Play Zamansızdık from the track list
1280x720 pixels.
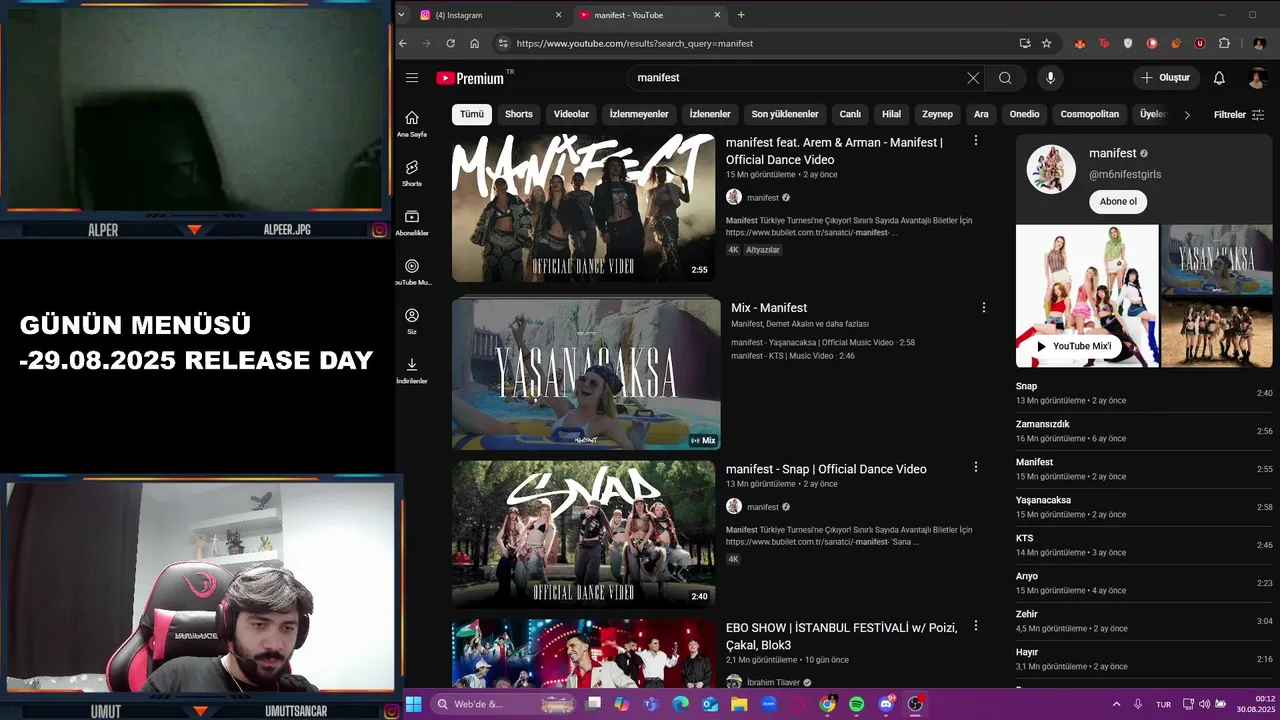click(1144, 431)
